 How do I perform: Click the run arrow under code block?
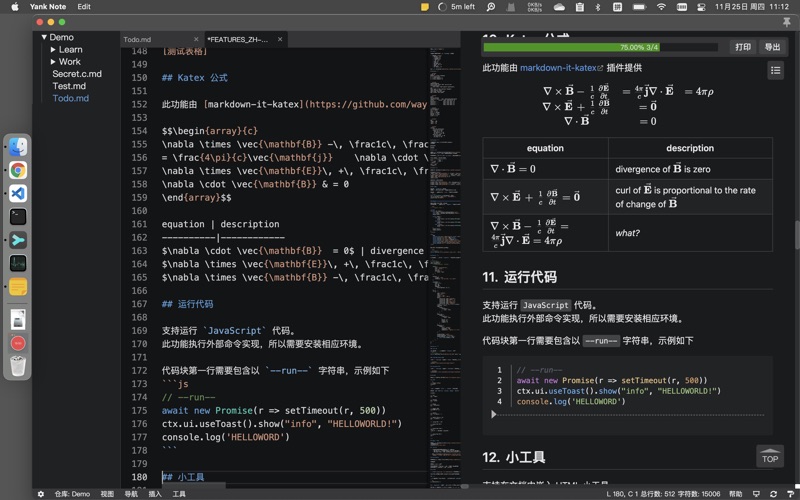[493, 414]
